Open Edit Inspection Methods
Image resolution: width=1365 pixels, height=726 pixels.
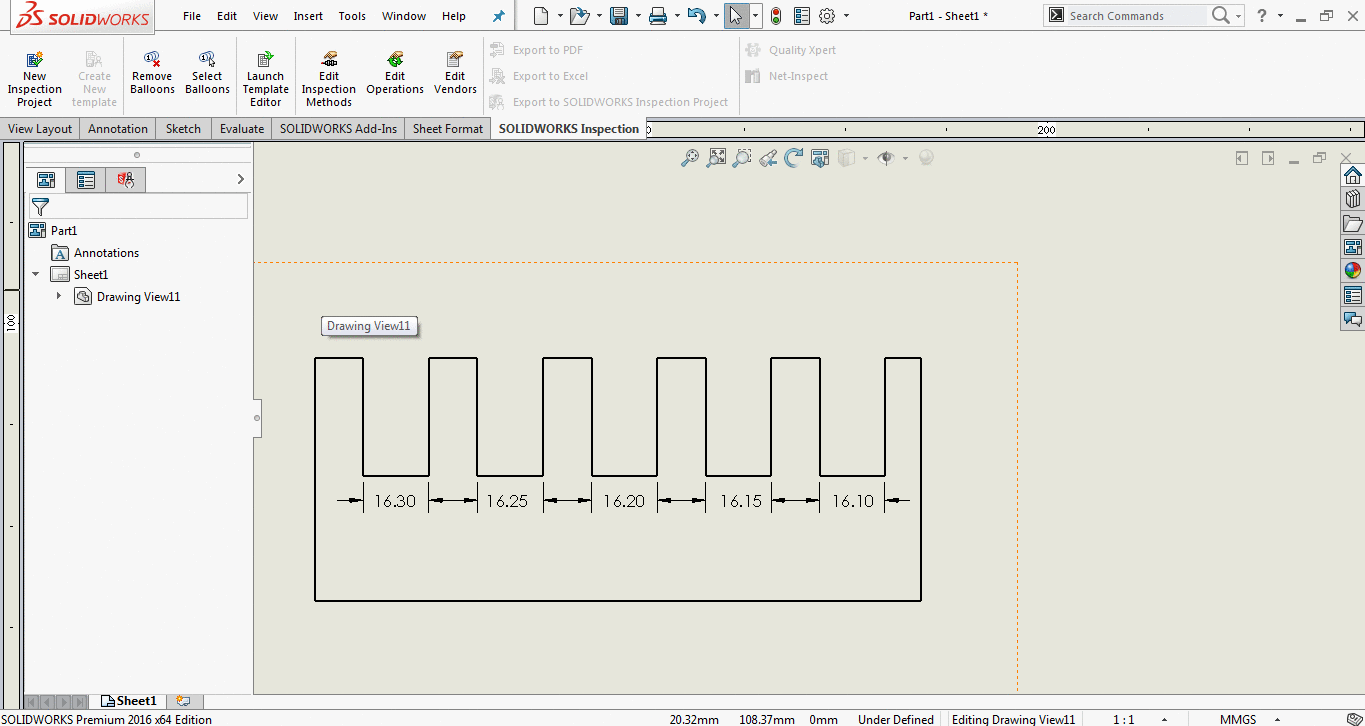click(x=329, y=60)
